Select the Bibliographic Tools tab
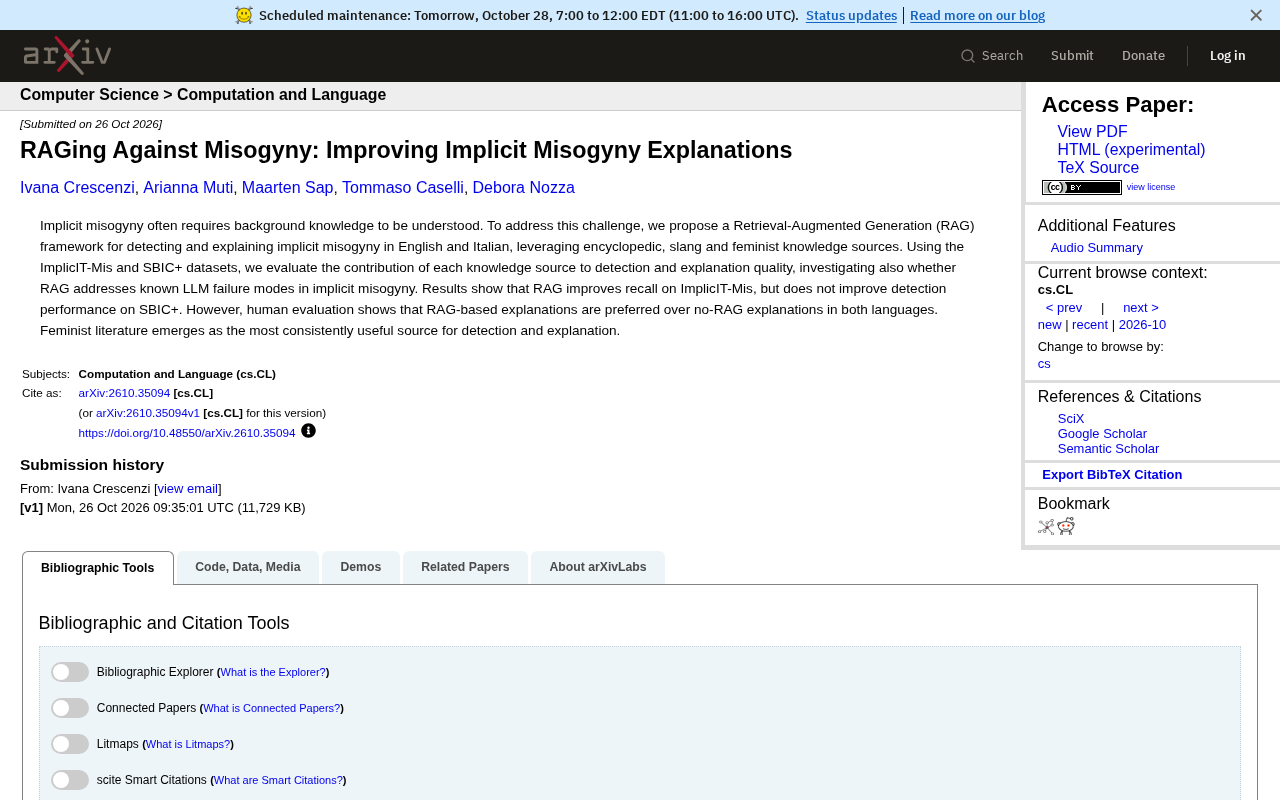The width and height of the screenshot is (1280, 800). (x=98, y=568)
